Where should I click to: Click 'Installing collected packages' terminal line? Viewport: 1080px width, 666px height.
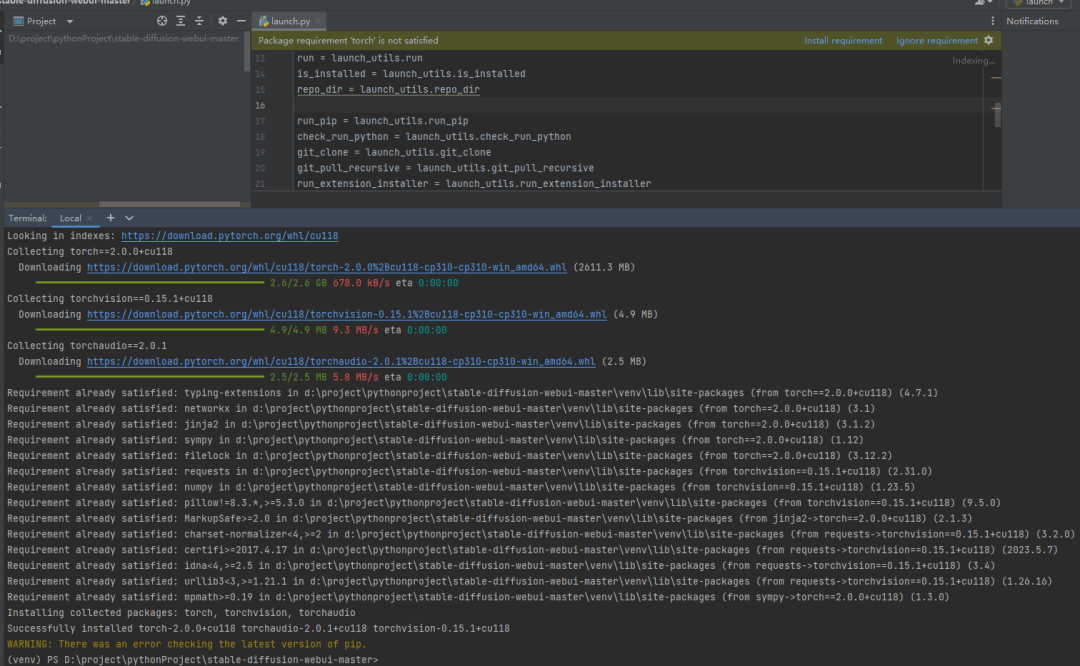181,613
